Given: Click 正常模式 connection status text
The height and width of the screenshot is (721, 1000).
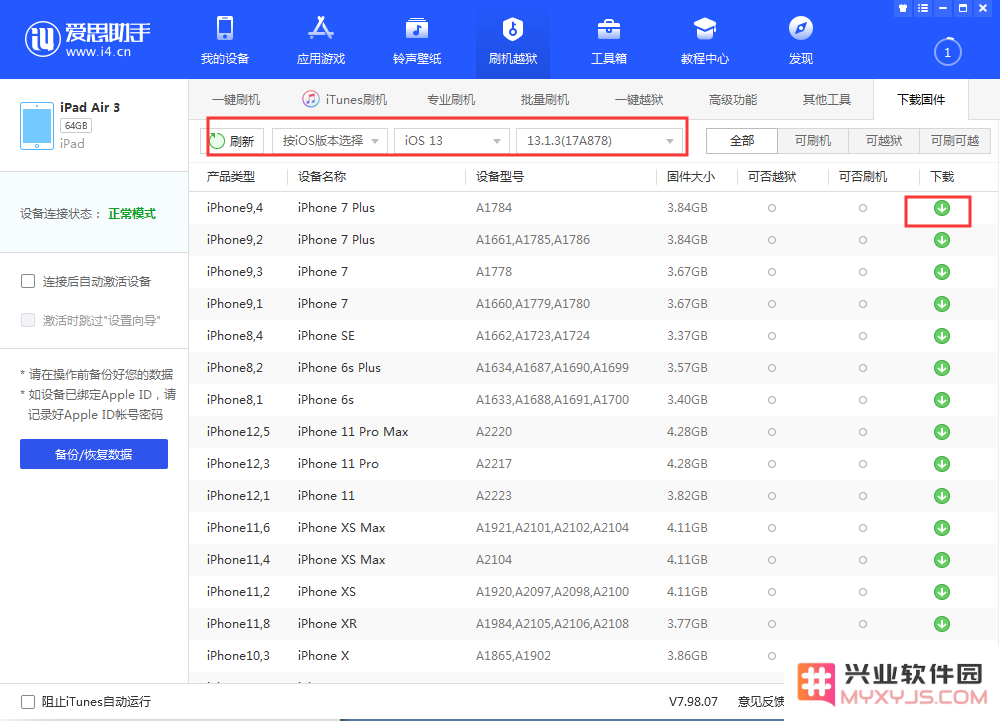Looking at the screenshot, I should [132, 214].
